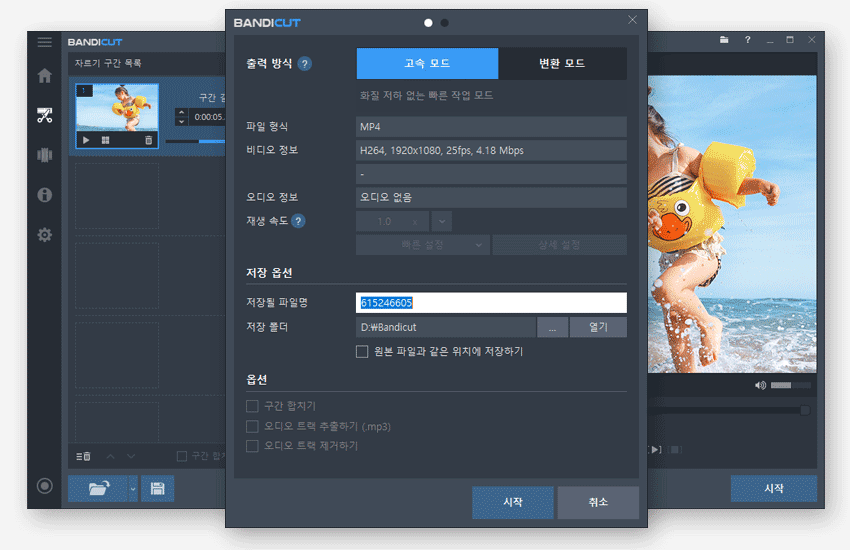Click 취소 button in the dialog
850x550 pixels.
[598, 502]
